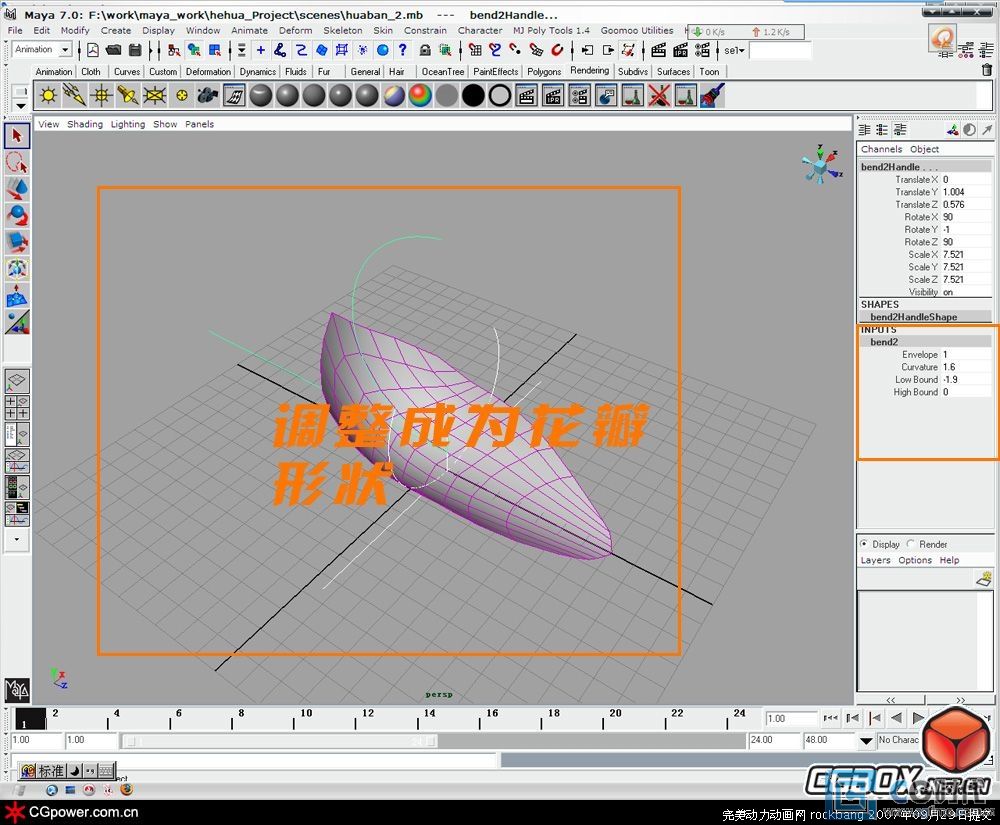Open the sel dropdown beside the input field
The width and height of the screenshot is (1000, 825).
(734, 50)
